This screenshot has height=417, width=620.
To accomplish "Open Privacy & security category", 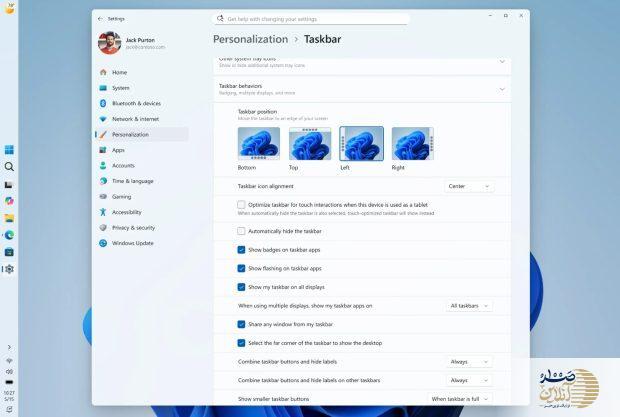I will click(x=142, y=228).
